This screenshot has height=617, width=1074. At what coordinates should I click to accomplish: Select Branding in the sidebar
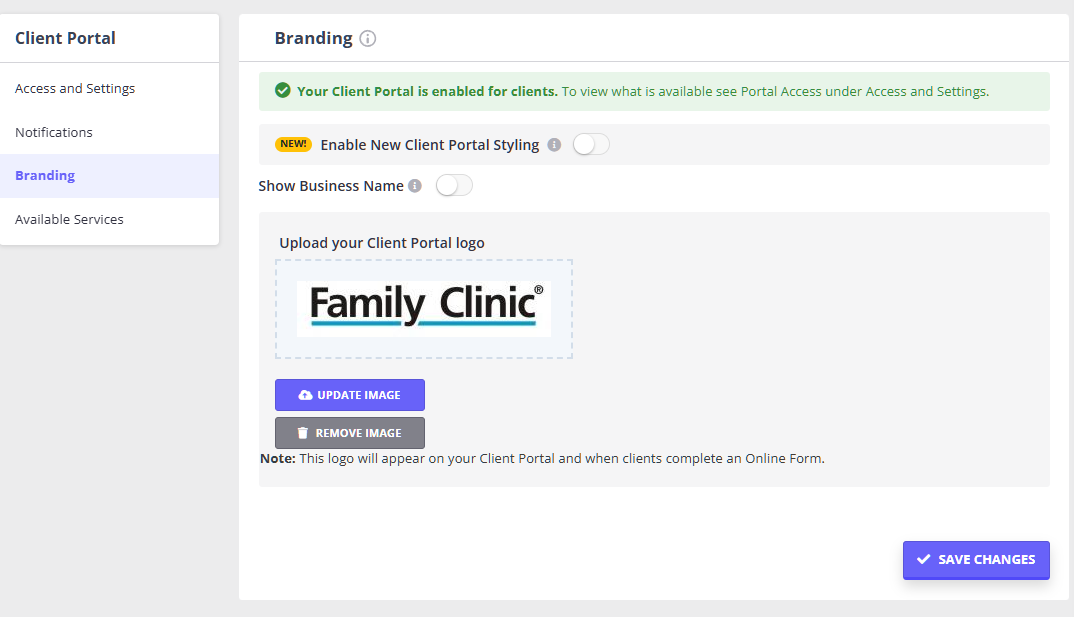pyautogui.click(x=45, y=176)
